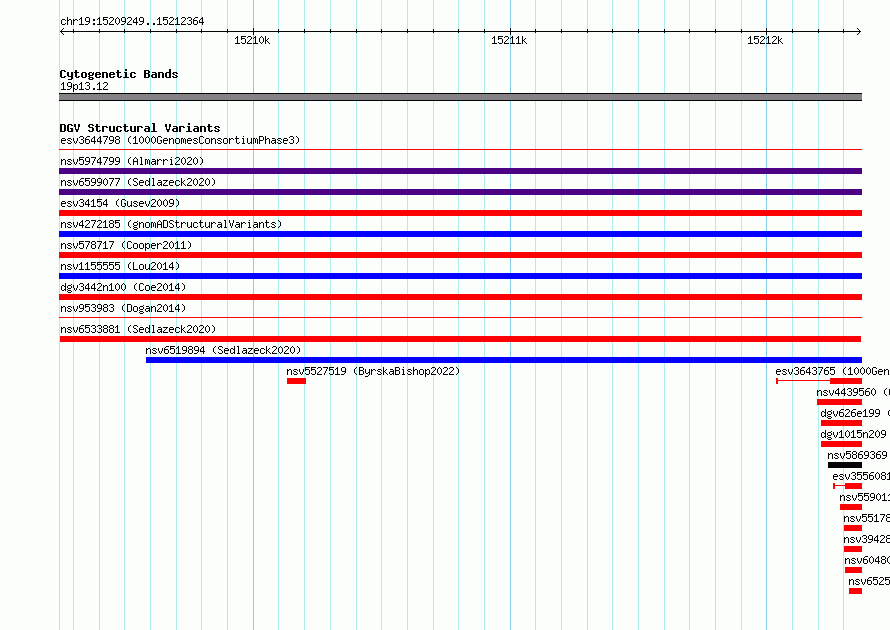890x630 pixels.
Task: Click the red bar under nsv6525 label
Action: [855, 591]
